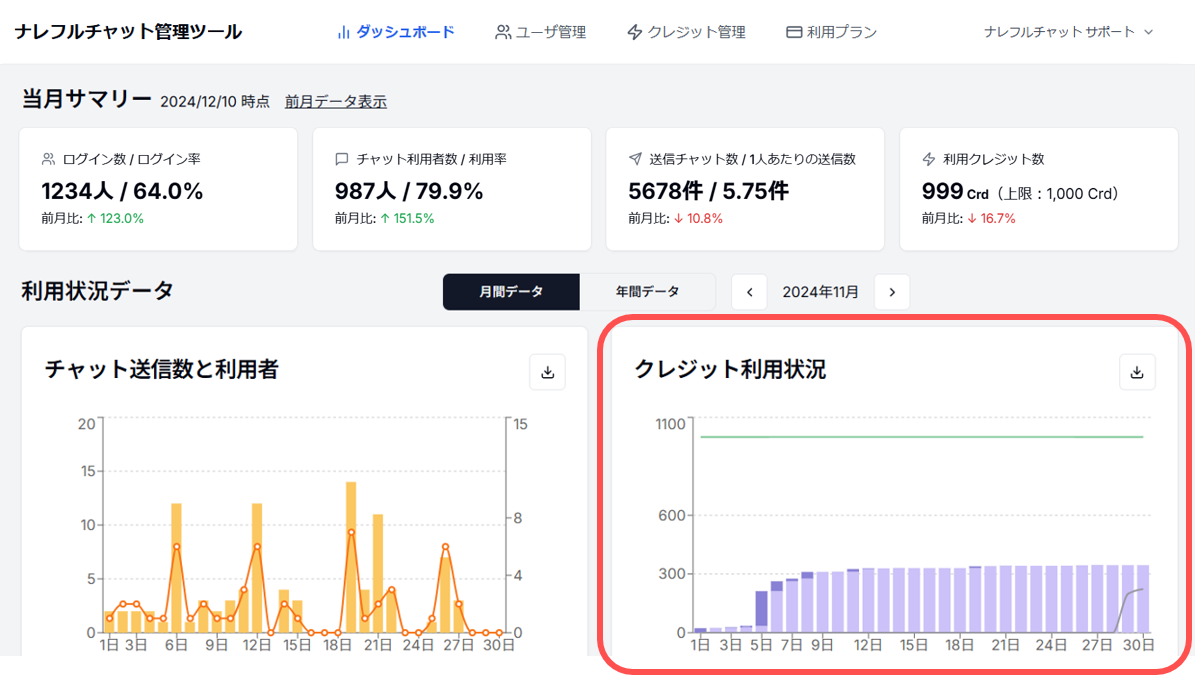
Task: Switch to 年間データ view
Action: [x=647, y=292]
